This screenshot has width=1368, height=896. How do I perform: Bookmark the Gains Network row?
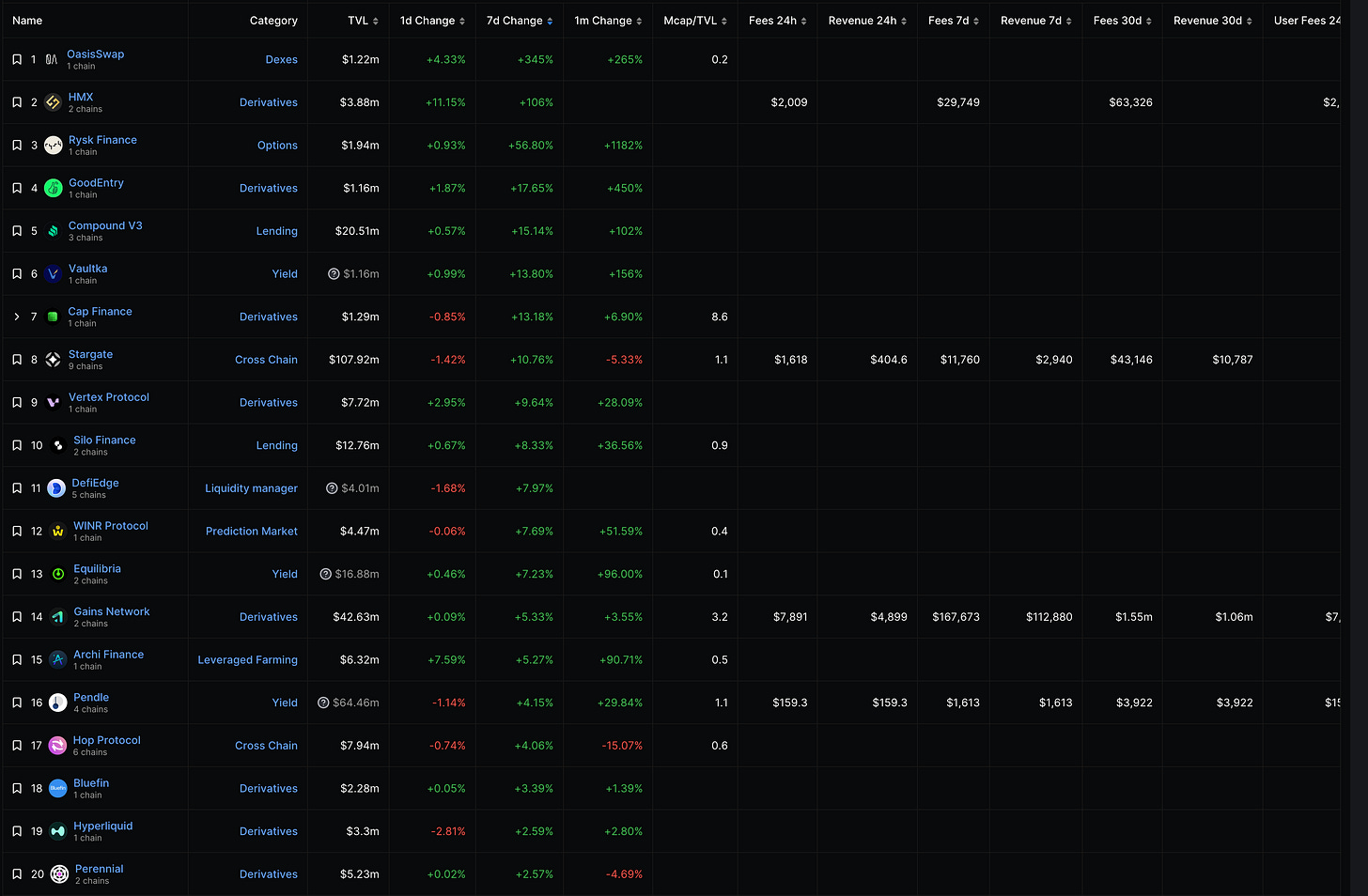[x=17, y=617]
